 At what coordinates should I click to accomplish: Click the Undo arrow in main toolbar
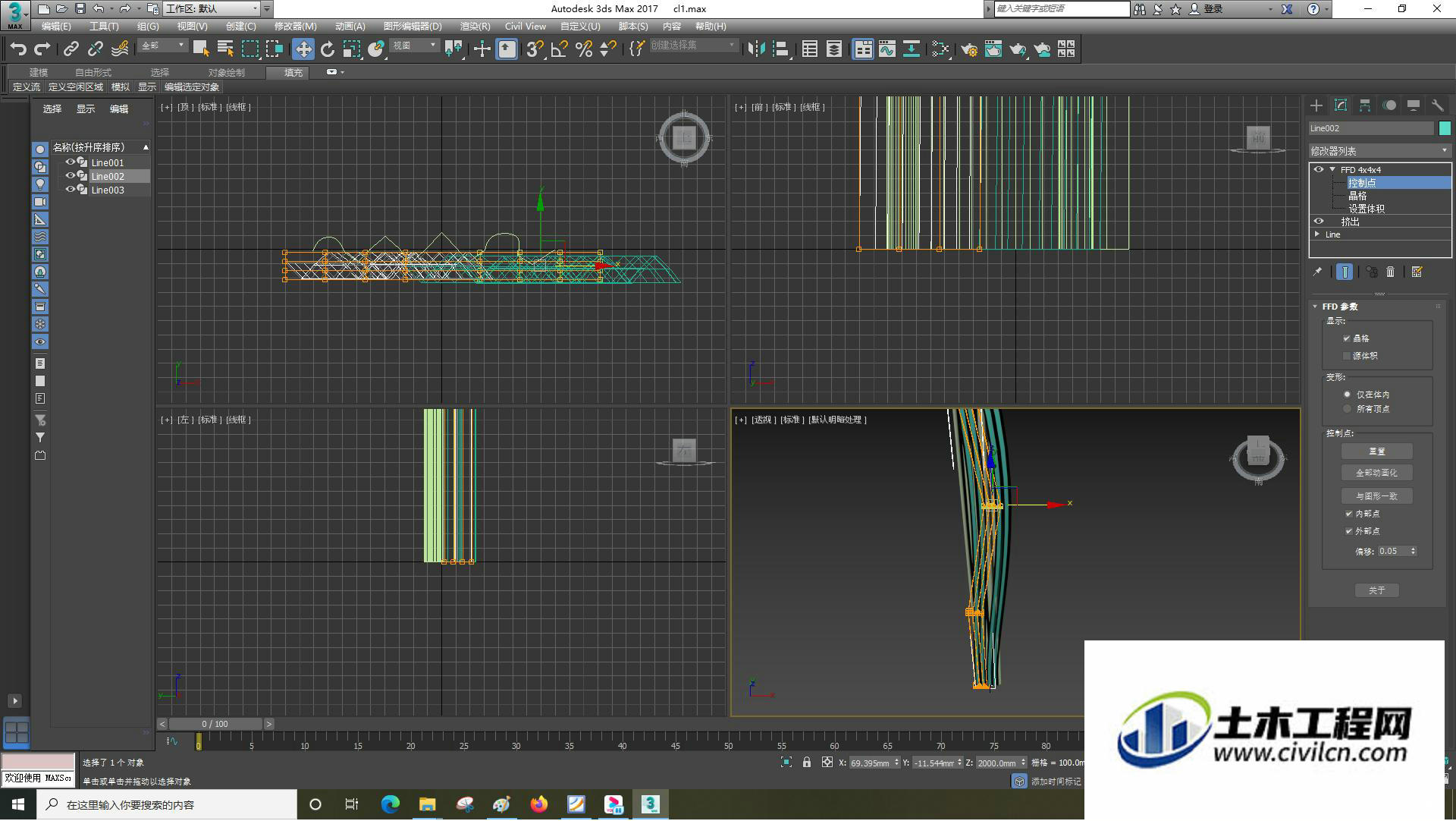(x=18, y=49)
